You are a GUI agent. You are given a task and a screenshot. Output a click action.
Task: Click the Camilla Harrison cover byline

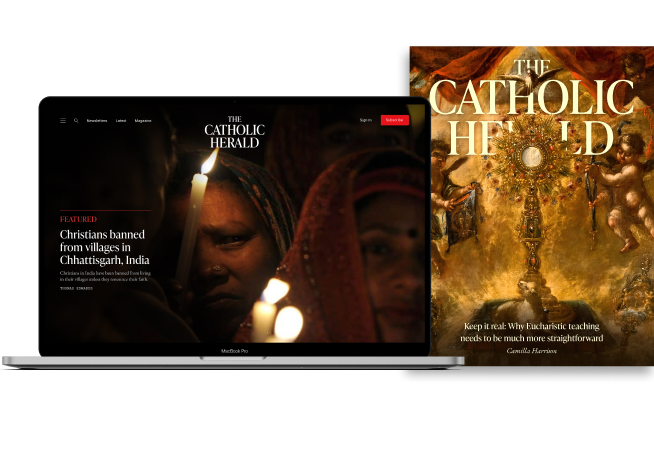[532, 351]
